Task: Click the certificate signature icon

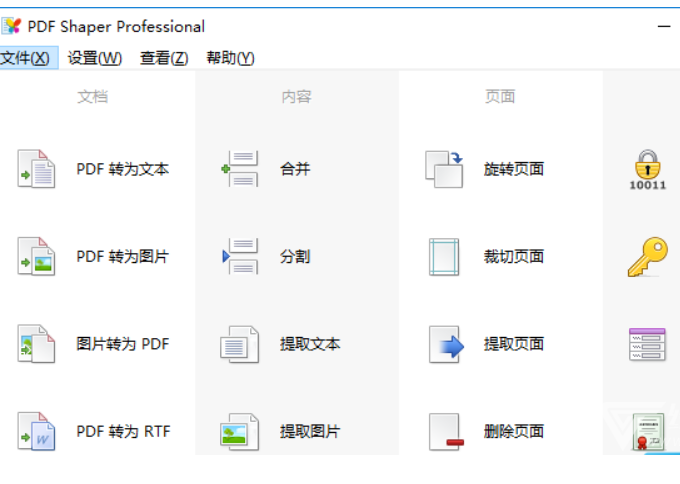Action: tap(648, 432)
